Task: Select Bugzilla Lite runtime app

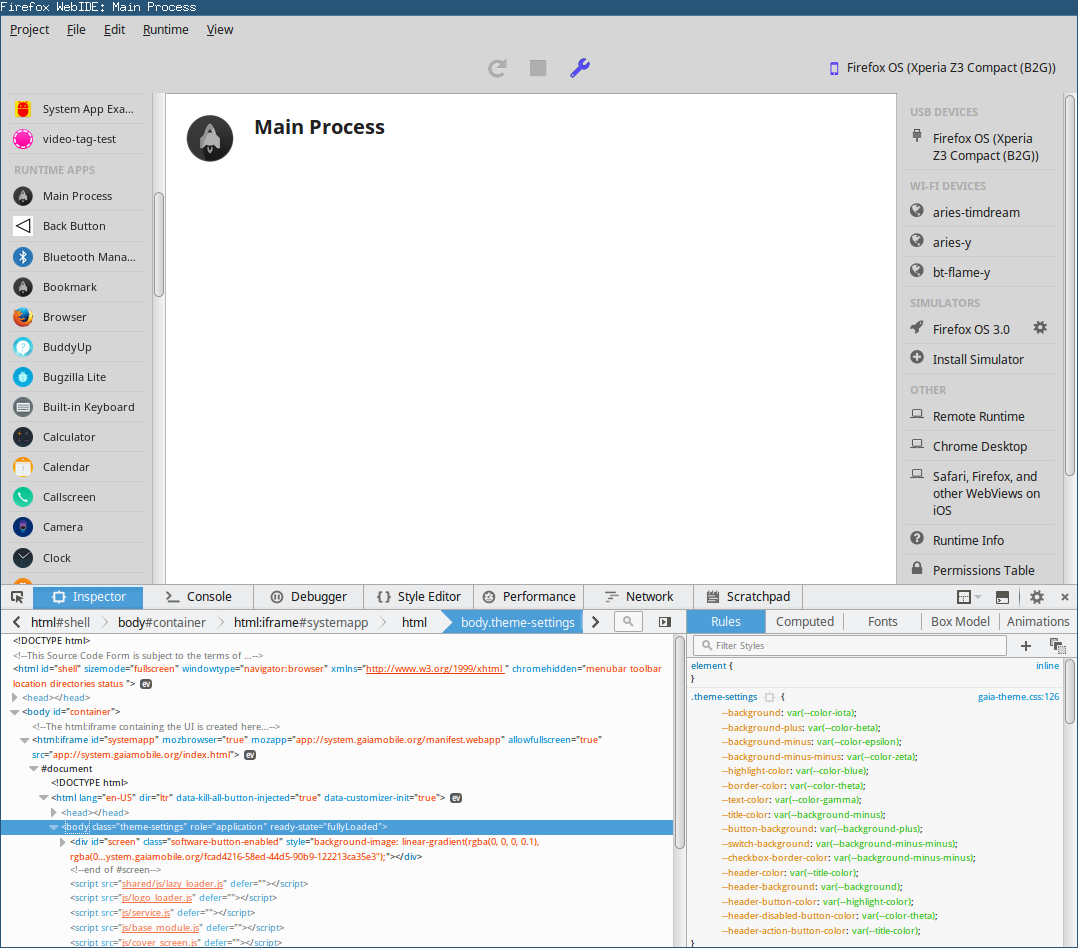Action: point(78,377)
